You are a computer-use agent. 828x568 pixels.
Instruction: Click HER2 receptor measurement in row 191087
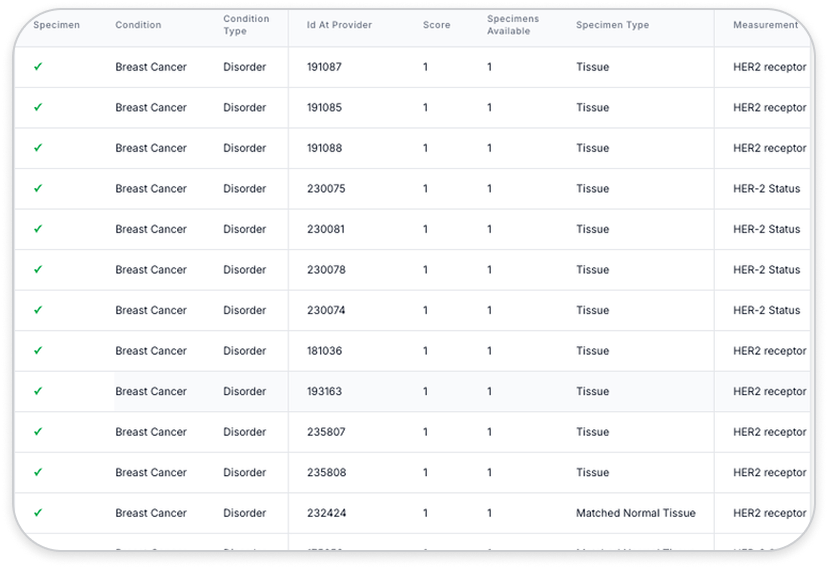click(769, 67)
